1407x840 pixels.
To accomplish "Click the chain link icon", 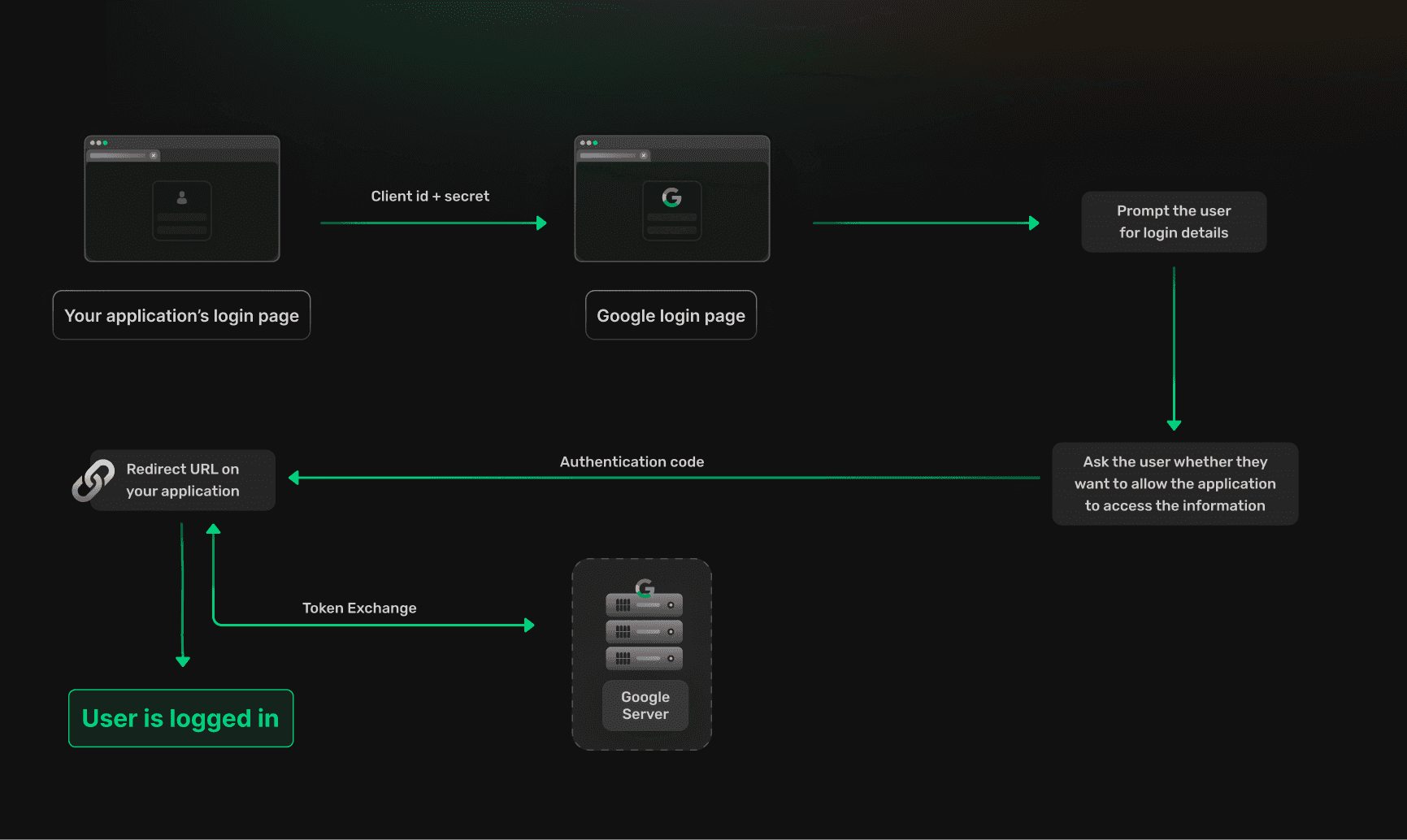I will pyautogui.click(x=93, y=480).
